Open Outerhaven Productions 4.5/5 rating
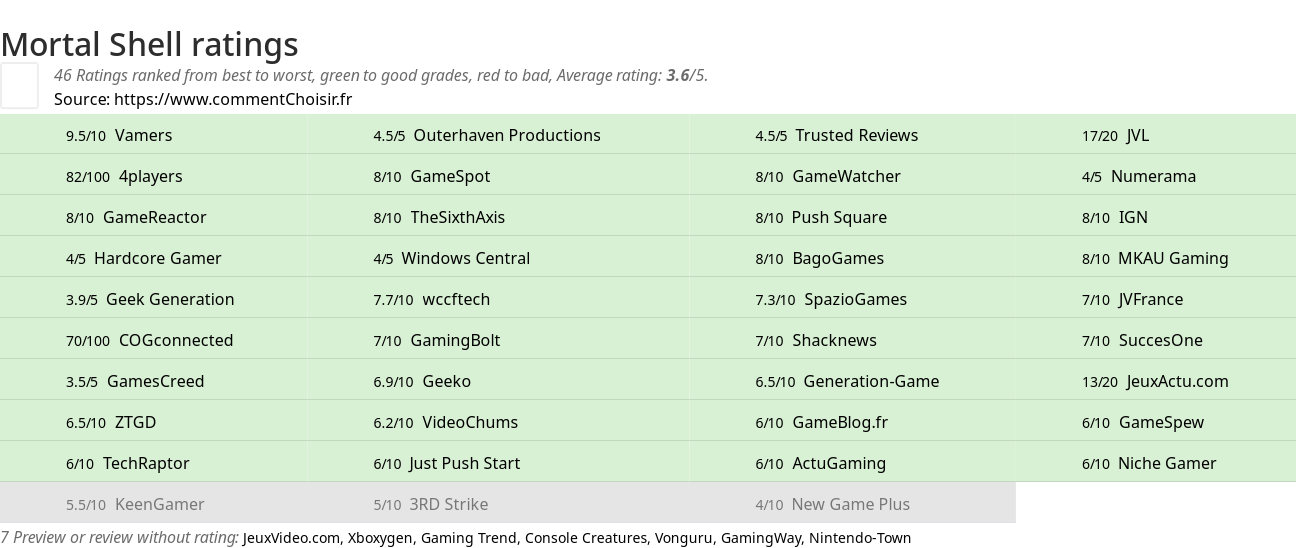Viewport: 1296px width, 548px height. tap(487, 135)
